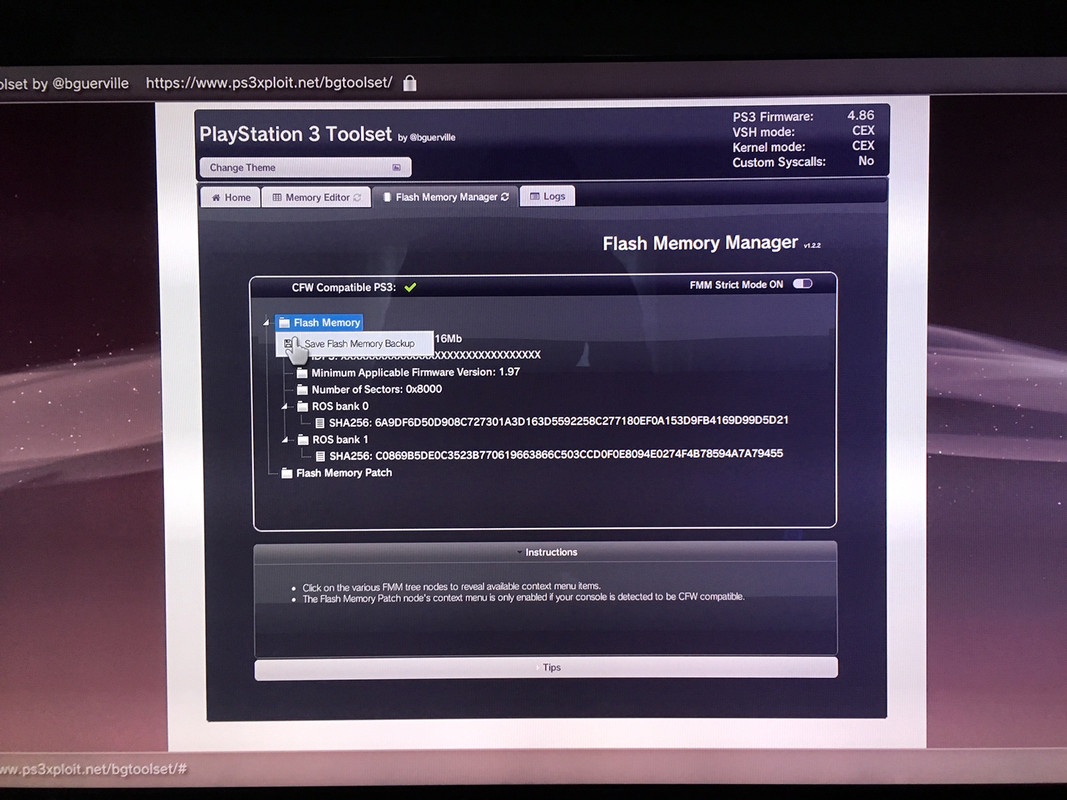
Task: Click the 'VSH mode: CEX' status line
Action: 804,131
